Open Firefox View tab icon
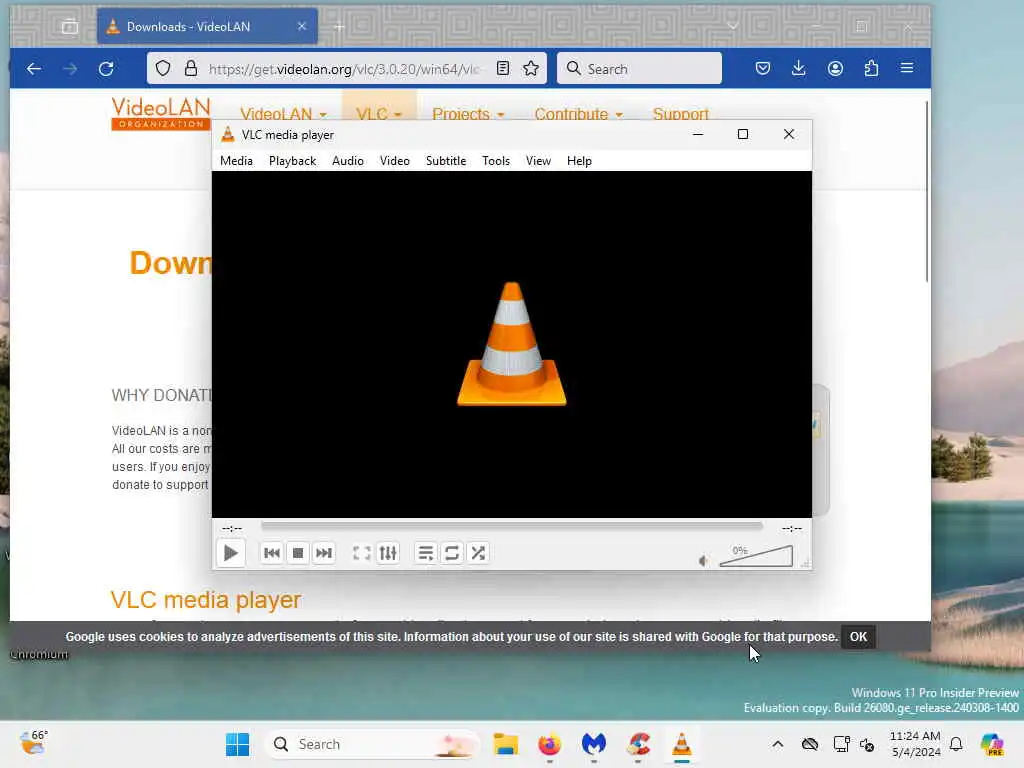 tap(70, 27)
